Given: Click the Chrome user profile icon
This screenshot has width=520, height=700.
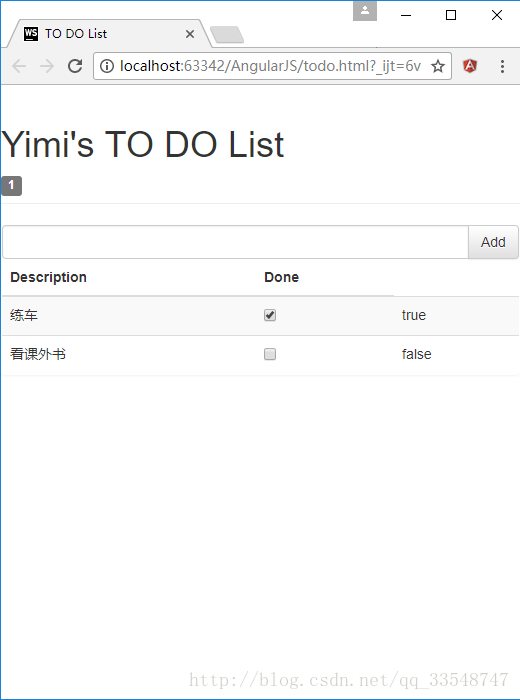Looking at the screenshot, I should pos(365,11).
